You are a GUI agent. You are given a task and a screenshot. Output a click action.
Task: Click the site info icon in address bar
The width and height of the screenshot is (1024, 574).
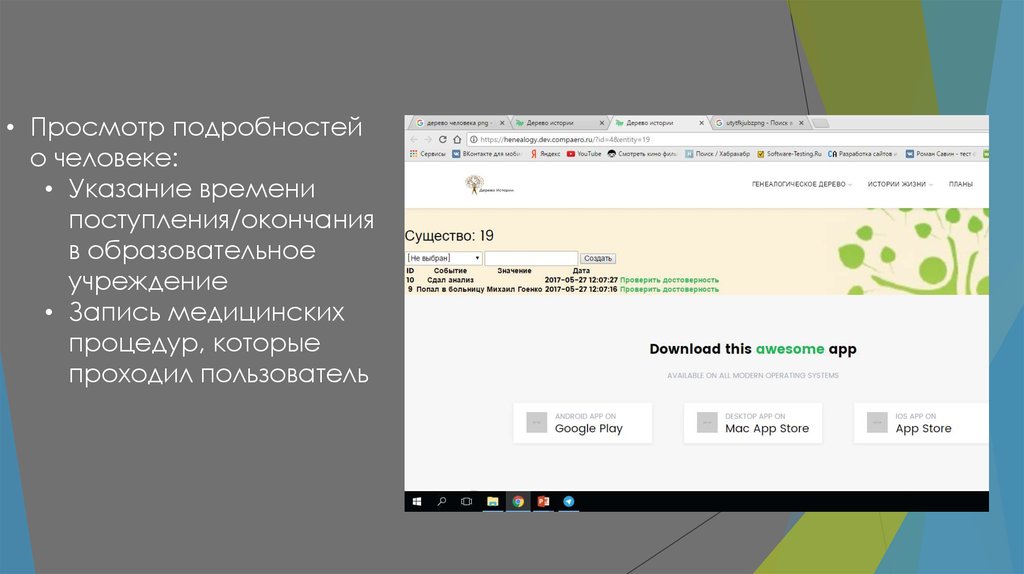pos(473,139)
